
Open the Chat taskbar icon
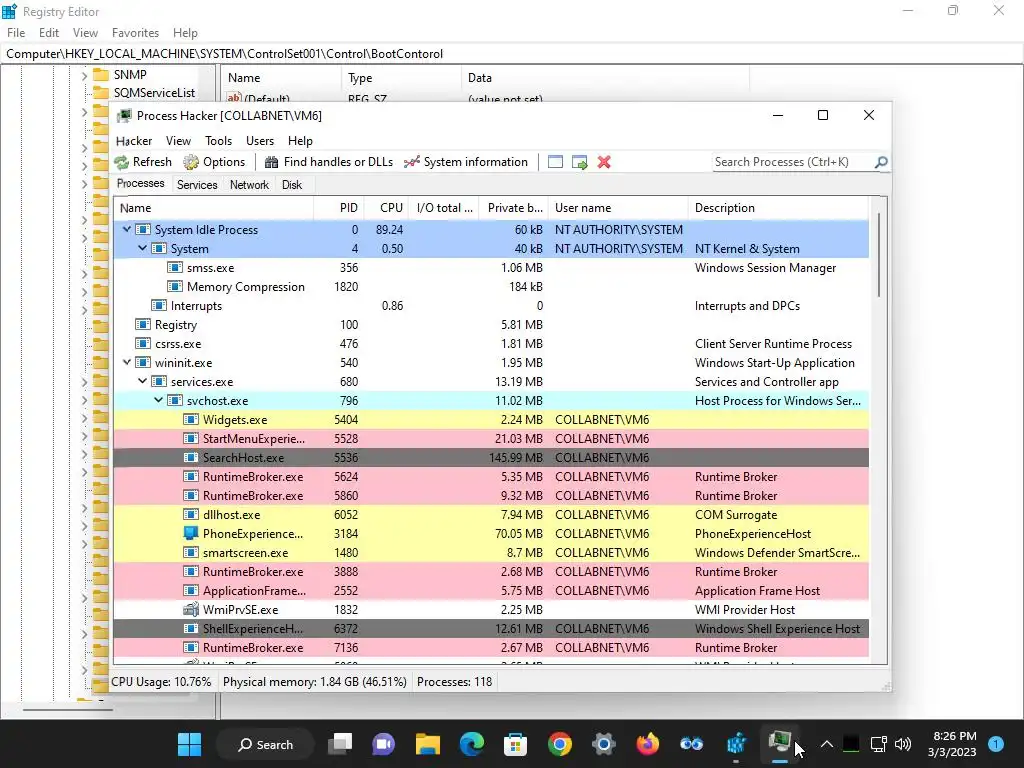(383, 744)
